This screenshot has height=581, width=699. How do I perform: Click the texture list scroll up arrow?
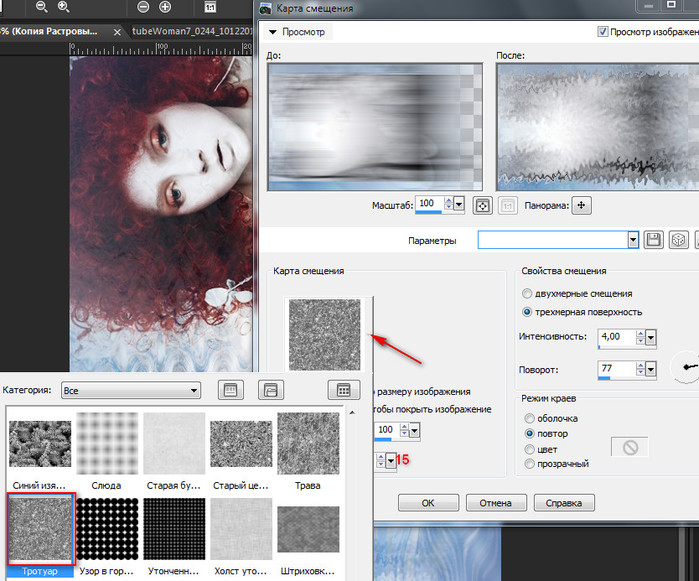tap(352, 413)
